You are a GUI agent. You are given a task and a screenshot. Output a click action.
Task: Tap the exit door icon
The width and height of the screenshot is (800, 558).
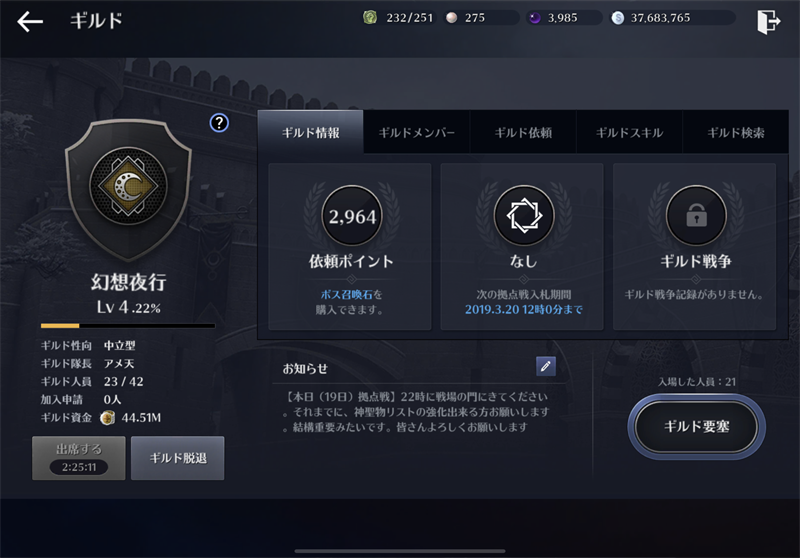click(x=769, y=22)
